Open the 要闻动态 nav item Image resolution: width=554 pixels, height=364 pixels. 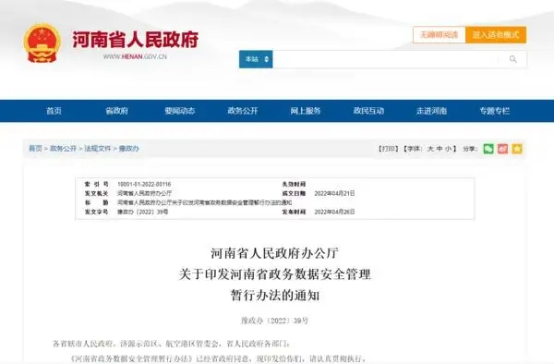tap(179, 111)
